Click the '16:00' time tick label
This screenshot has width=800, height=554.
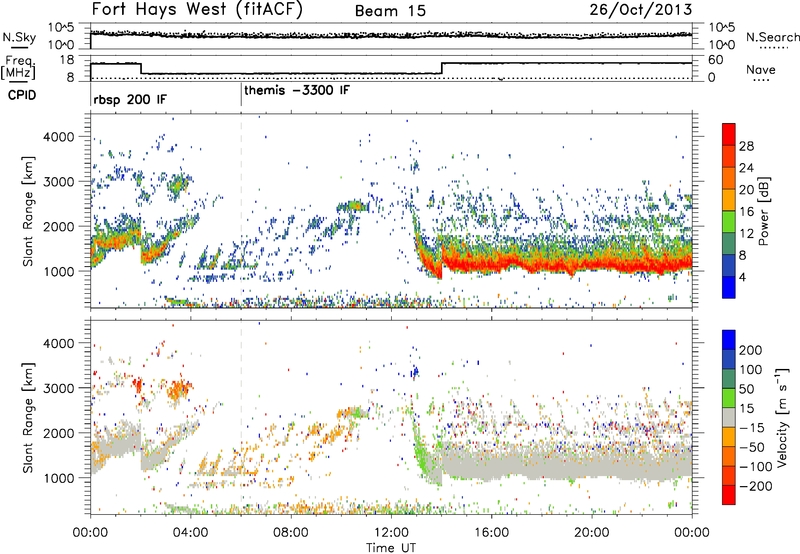(491, 533)
